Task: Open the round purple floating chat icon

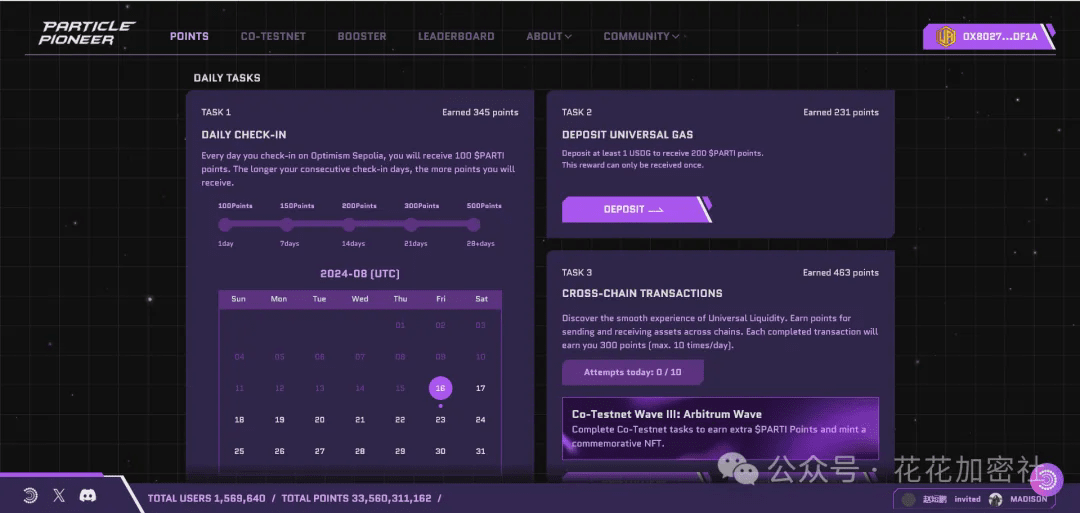Action: [1047, 480]
